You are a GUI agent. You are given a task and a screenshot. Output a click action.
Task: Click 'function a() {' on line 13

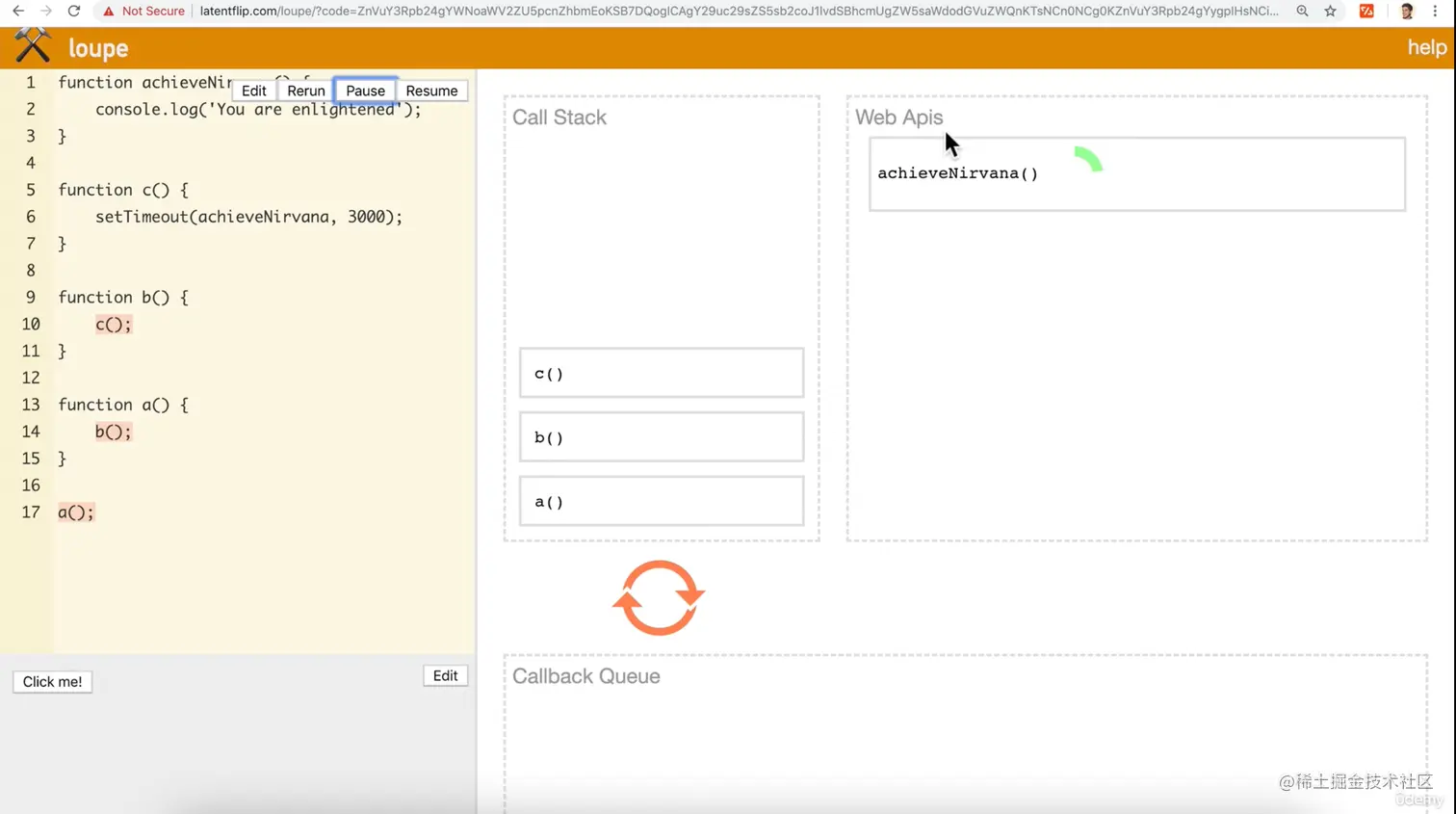(x=123, y=405)
